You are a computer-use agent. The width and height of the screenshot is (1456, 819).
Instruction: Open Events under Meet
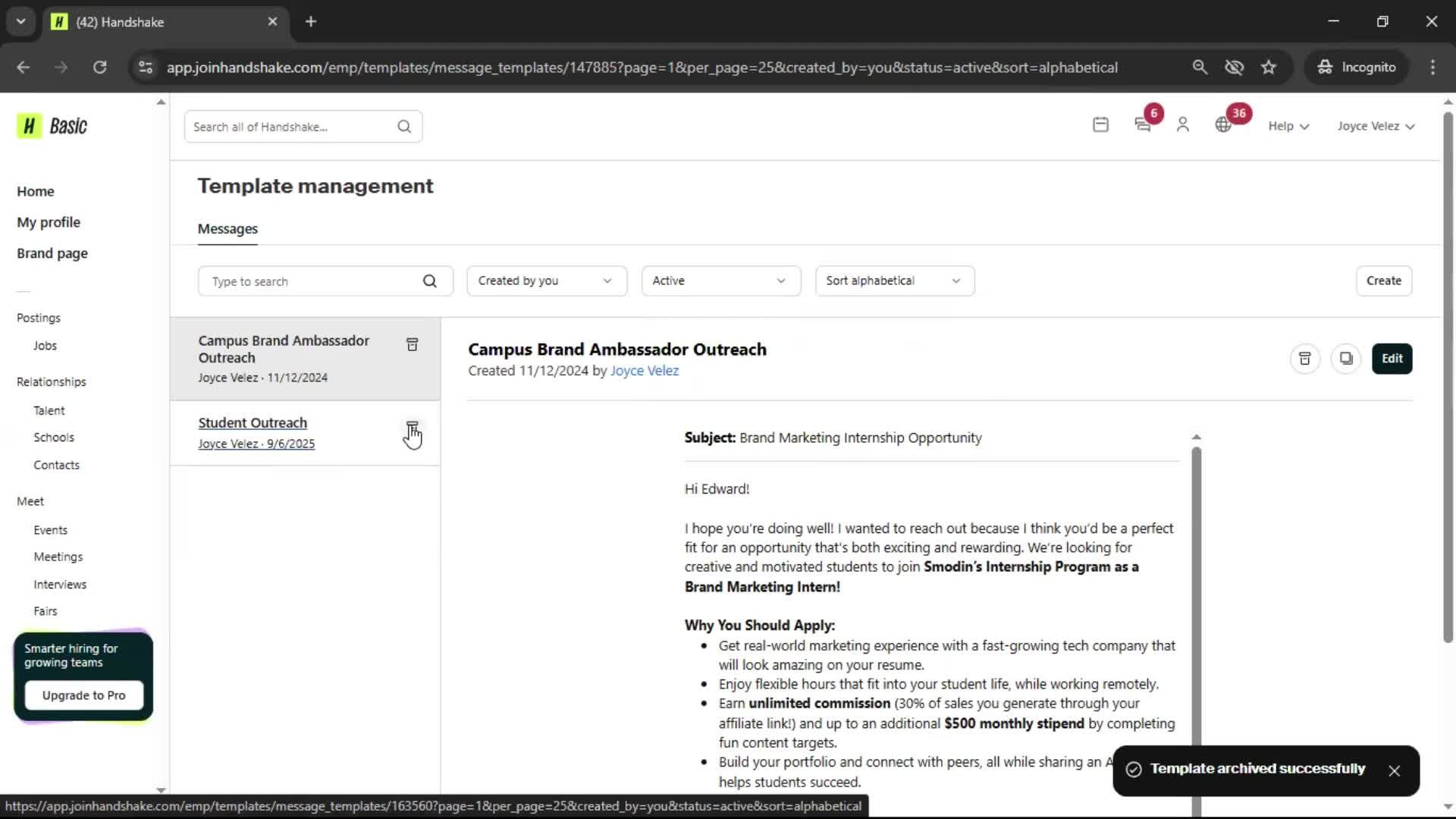50,530
